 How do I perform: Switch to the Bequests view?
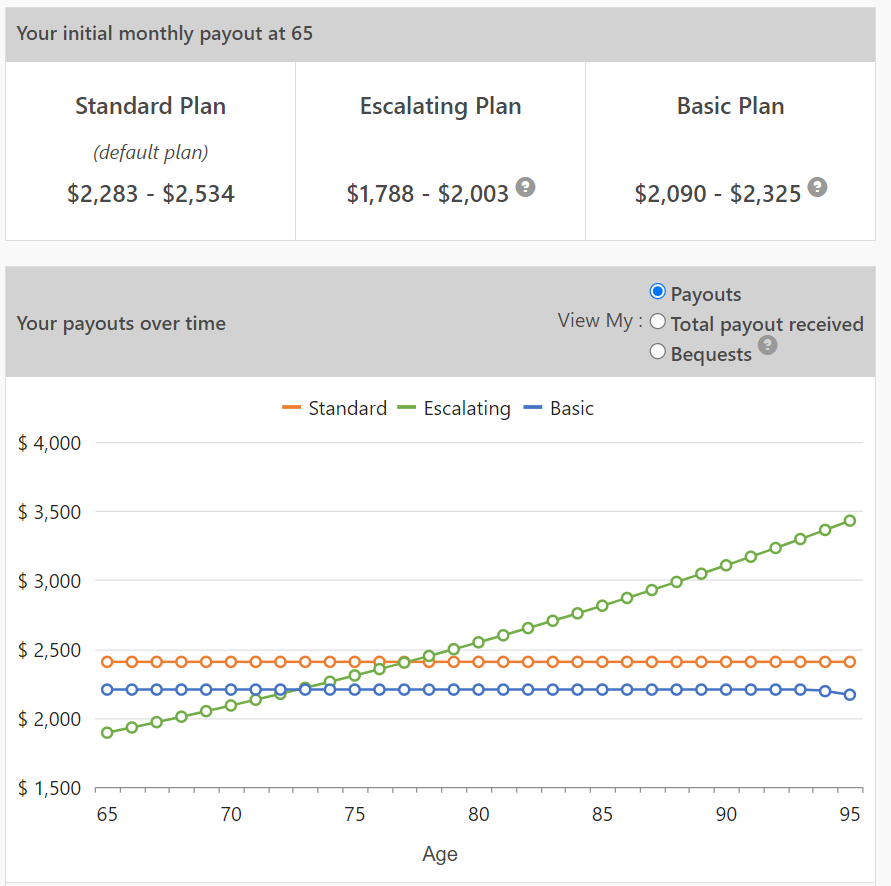pos(658,352)
